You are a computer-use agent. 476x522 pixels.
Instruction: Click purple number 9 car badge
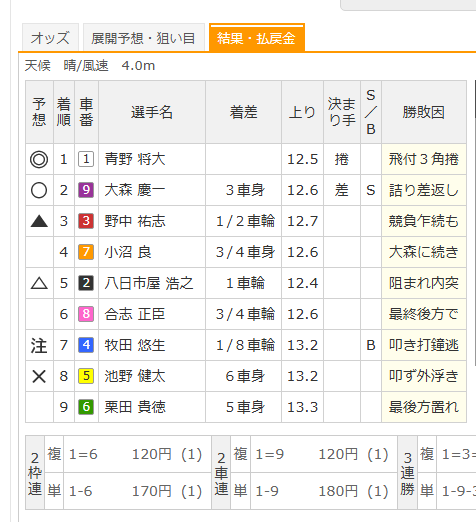pos(86,190)
